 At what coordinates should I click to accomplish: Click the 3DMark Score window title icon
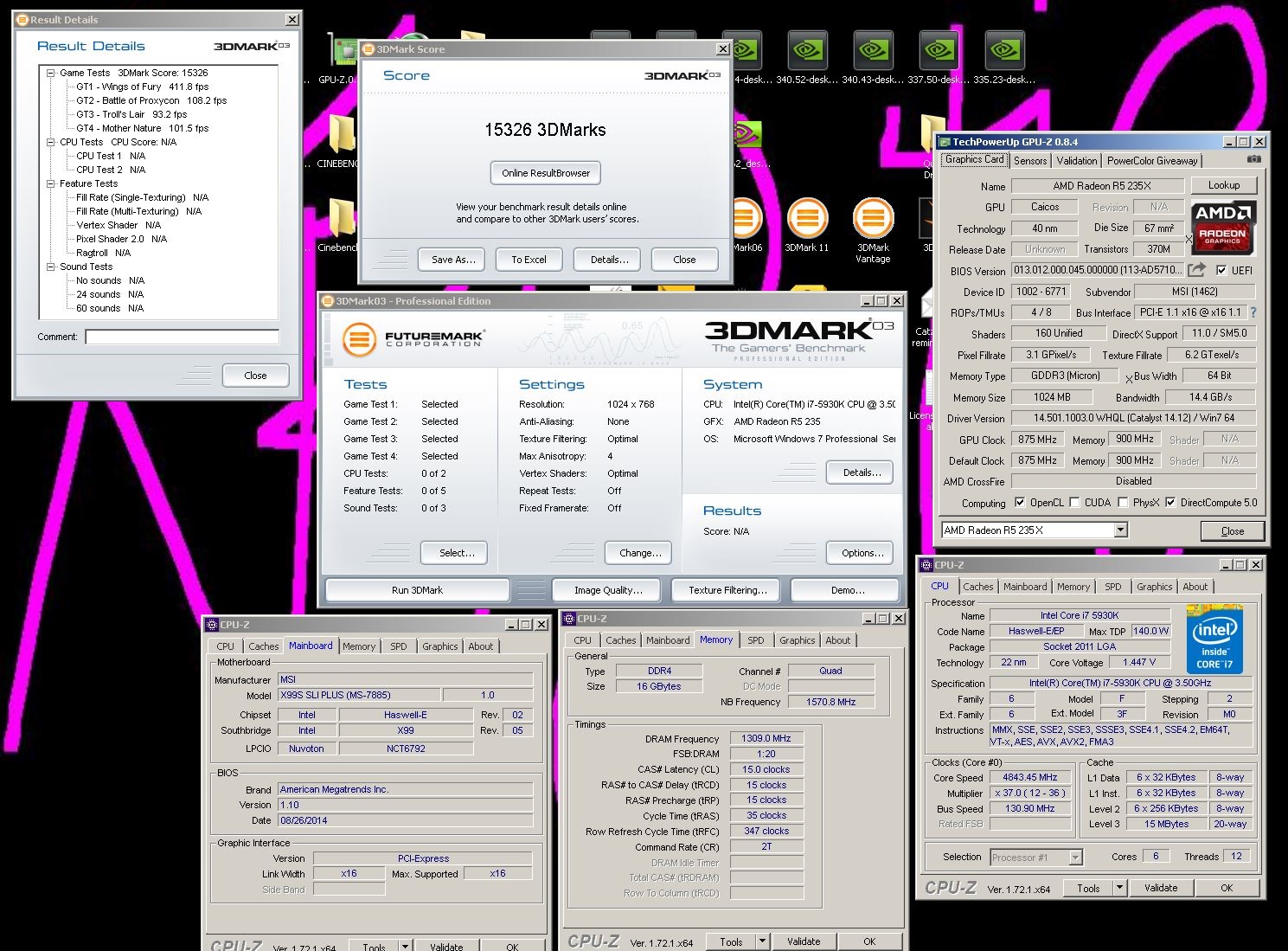coord(368,49)
